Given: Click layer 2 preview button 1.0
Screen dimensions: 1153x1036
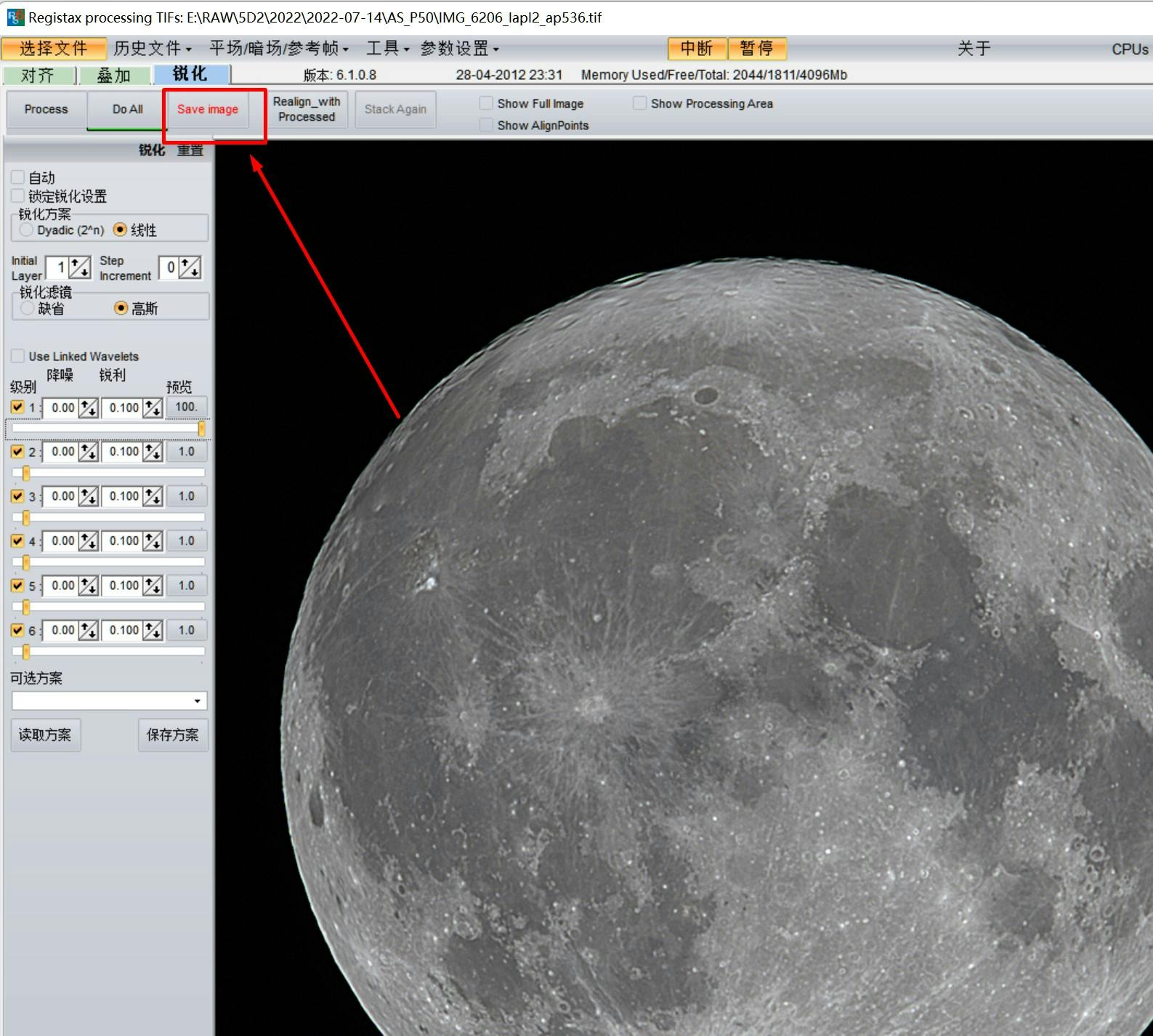Looking at the screenshot, I should pyautogui.click(x=187, y=452).
